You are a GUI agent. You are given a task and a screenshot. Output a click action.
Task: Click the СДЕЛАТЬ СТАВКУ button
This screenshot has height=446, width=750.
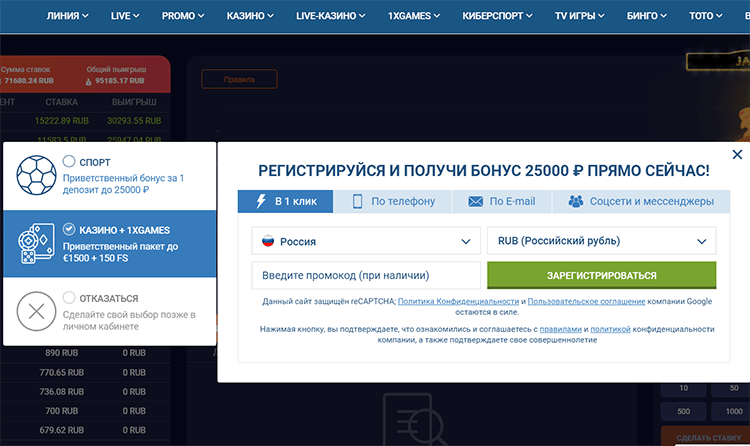706,437
